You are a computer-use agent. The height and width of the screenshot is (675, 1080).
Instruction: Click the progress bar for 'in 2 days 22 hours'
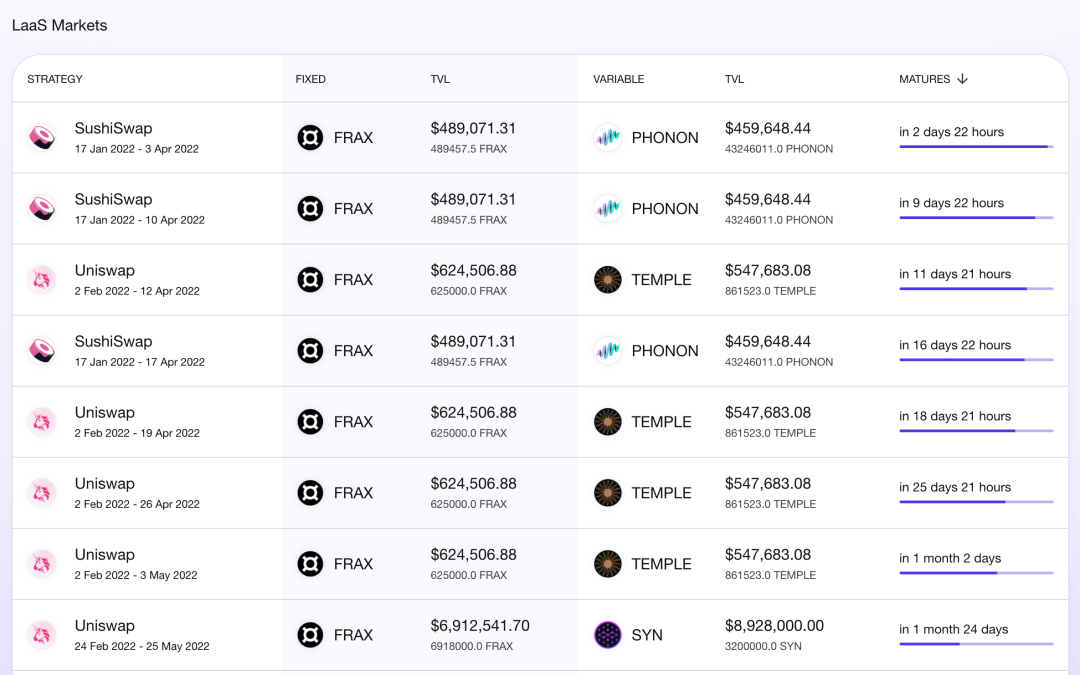click(976, 147)
